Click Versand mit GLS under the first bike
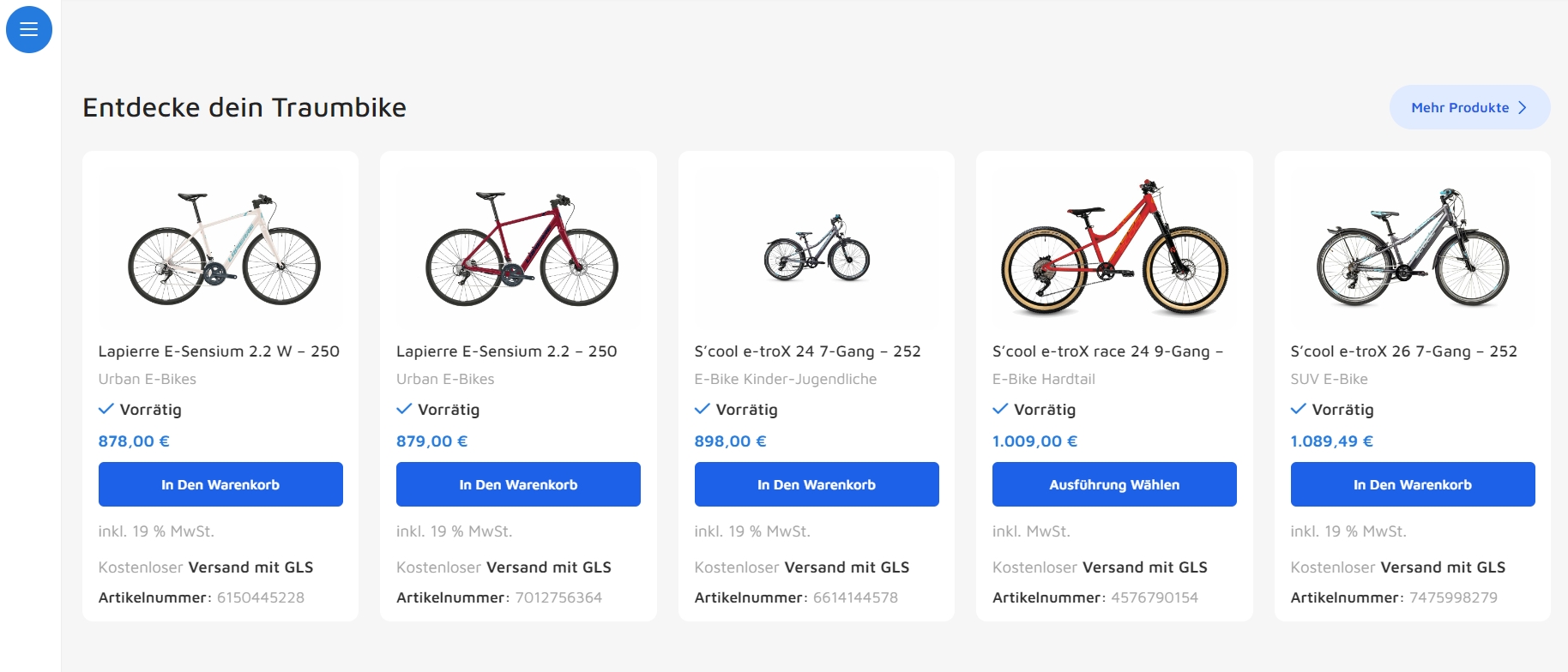The image size is (1568, 672). (250, 567)
